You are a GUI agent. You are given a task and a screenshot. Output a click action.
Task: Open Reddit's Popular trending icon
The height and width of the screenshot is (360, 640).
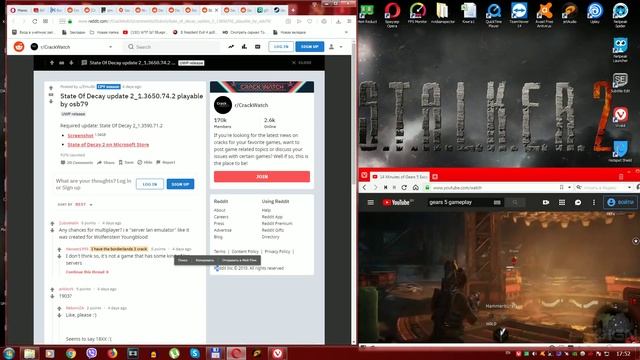coord(231,47)
